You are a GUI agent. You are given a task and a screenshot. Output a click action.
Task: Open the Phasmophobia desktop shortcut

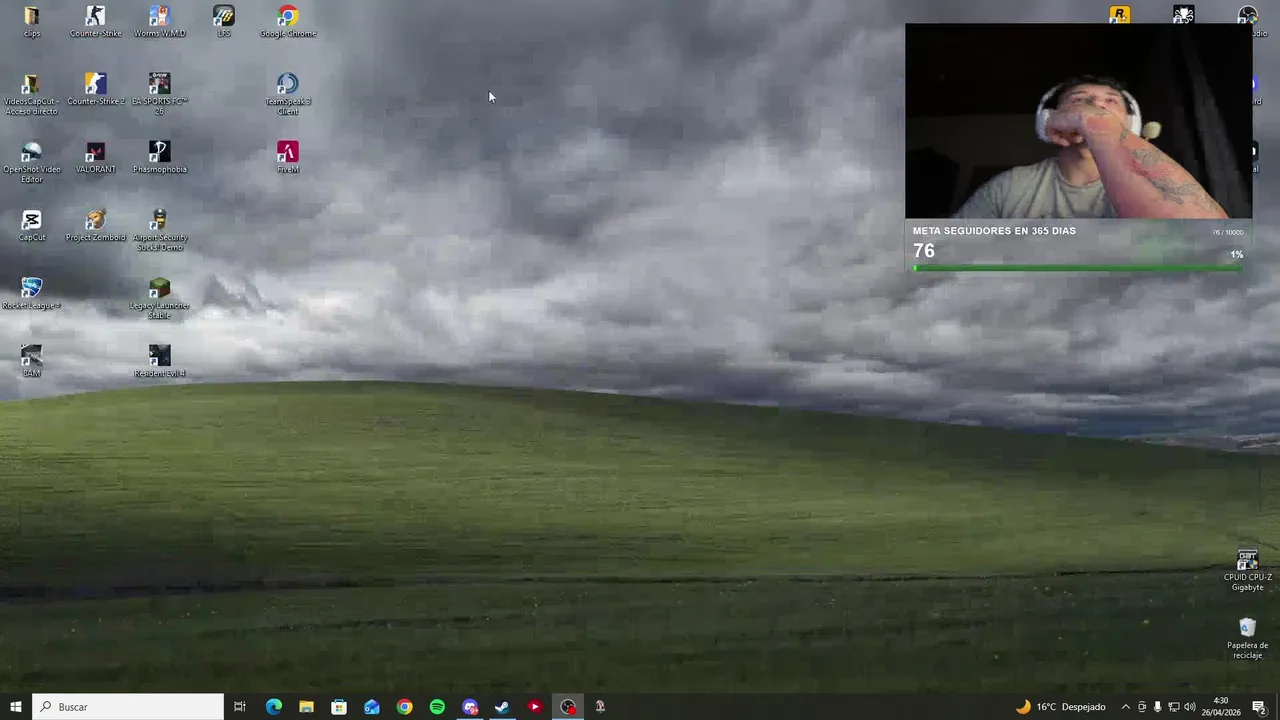pos(159,158)
